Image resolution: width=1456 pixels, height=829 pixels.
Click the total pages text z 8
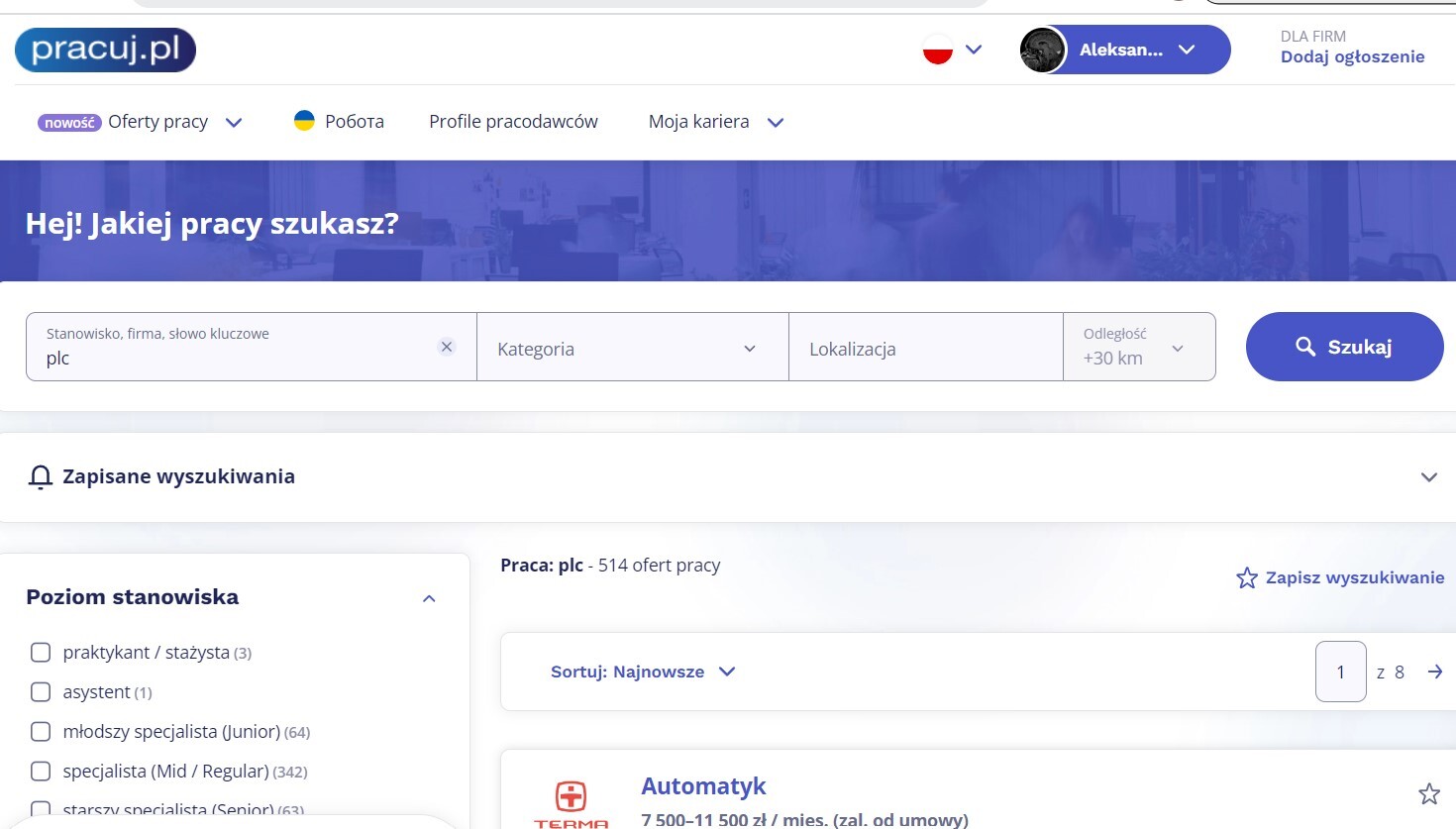(x=1391, y=673)
